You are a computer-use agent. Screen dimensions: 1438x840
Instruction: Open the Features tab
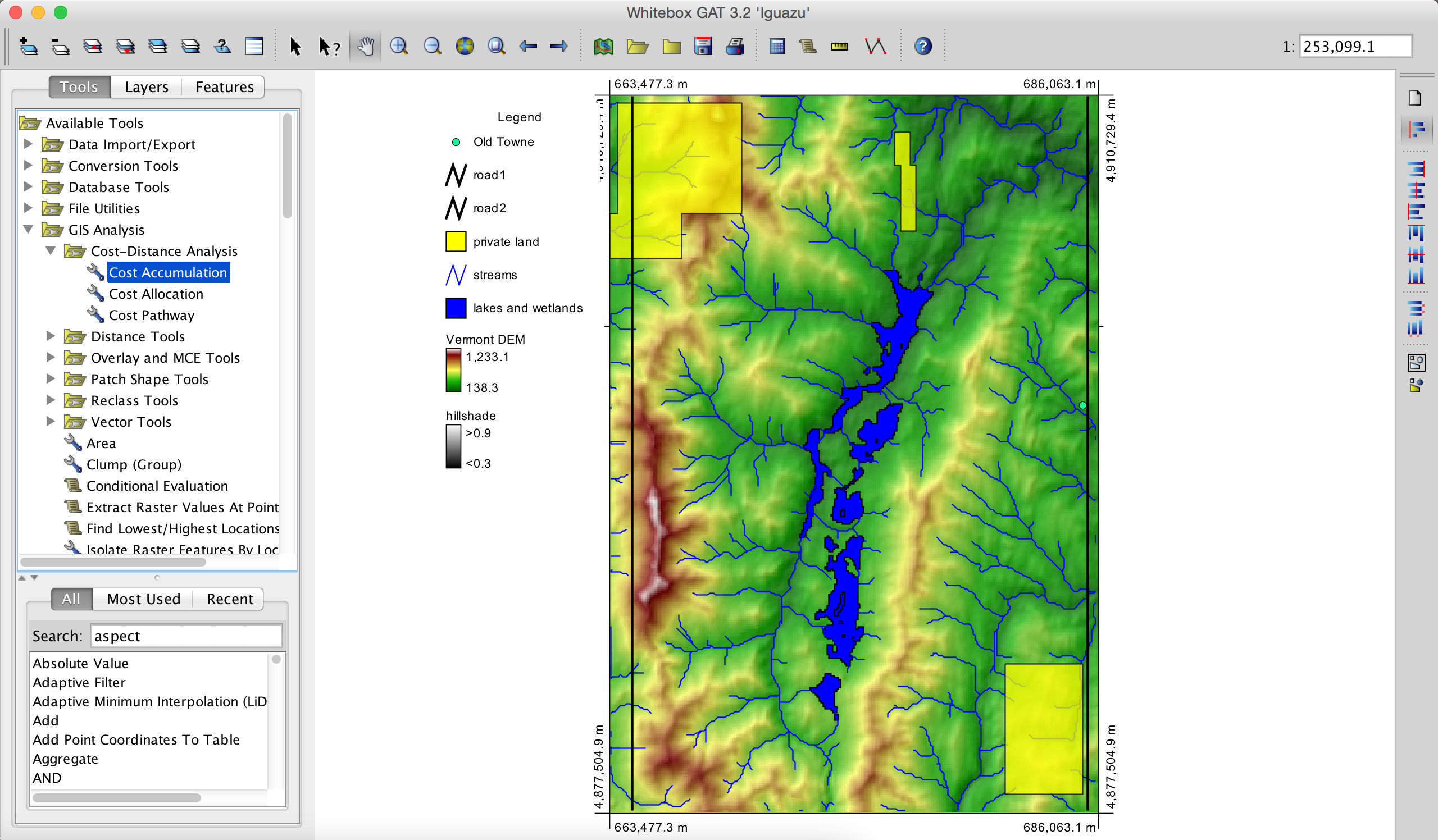click(224, 86)
